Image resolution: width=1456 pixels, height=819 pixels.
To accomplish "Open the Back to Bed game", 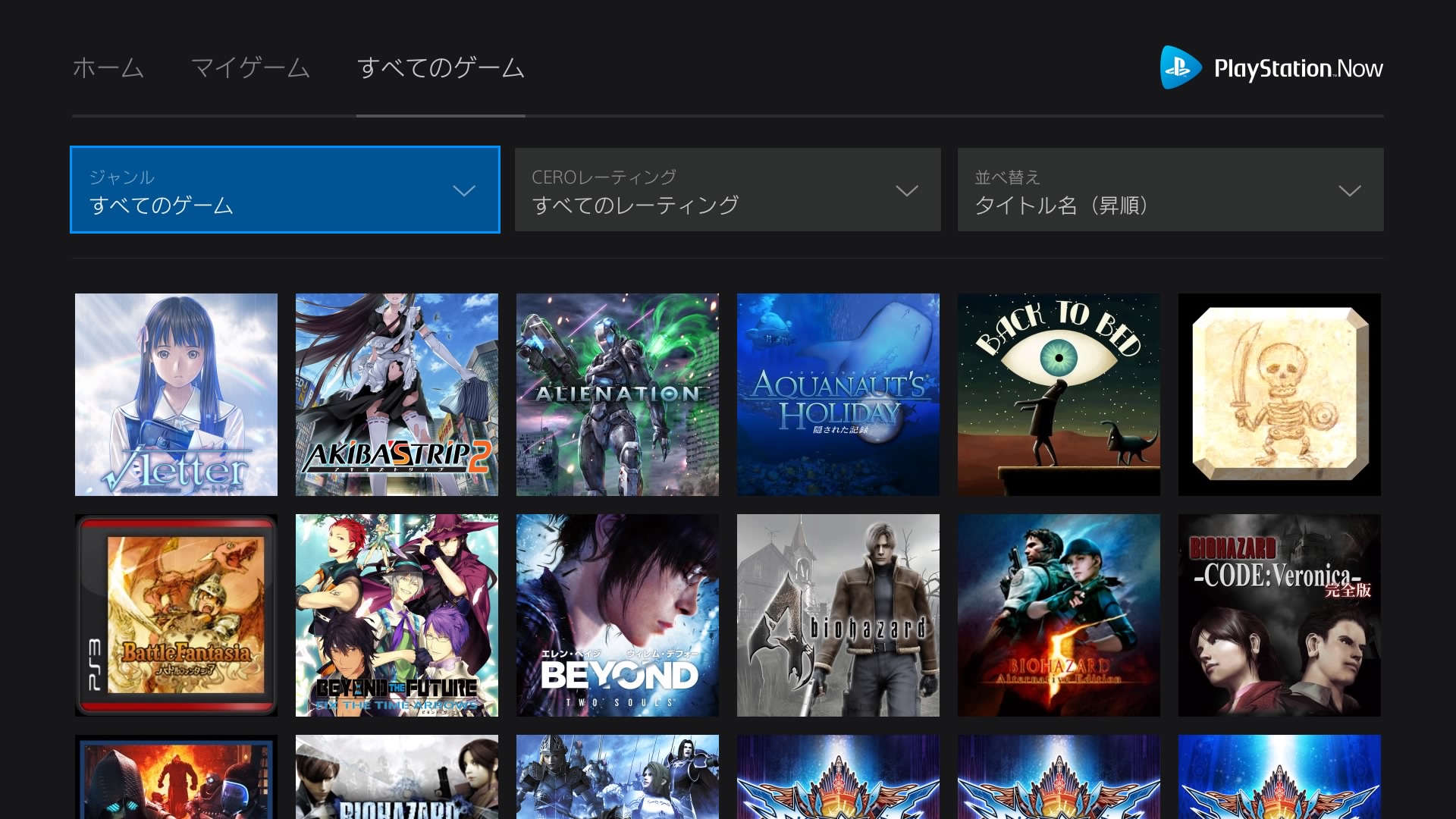I will tap(1059, 394).
